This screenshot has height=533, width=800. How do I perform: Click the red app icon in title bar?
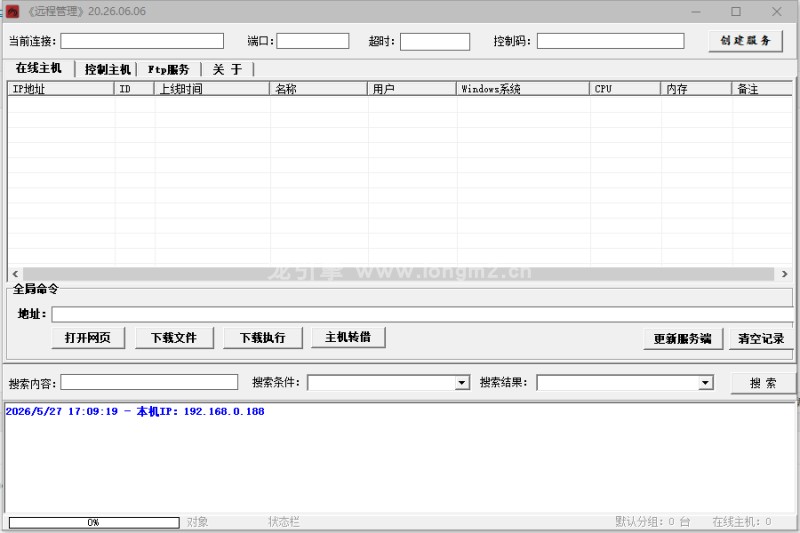coord(13,11)
